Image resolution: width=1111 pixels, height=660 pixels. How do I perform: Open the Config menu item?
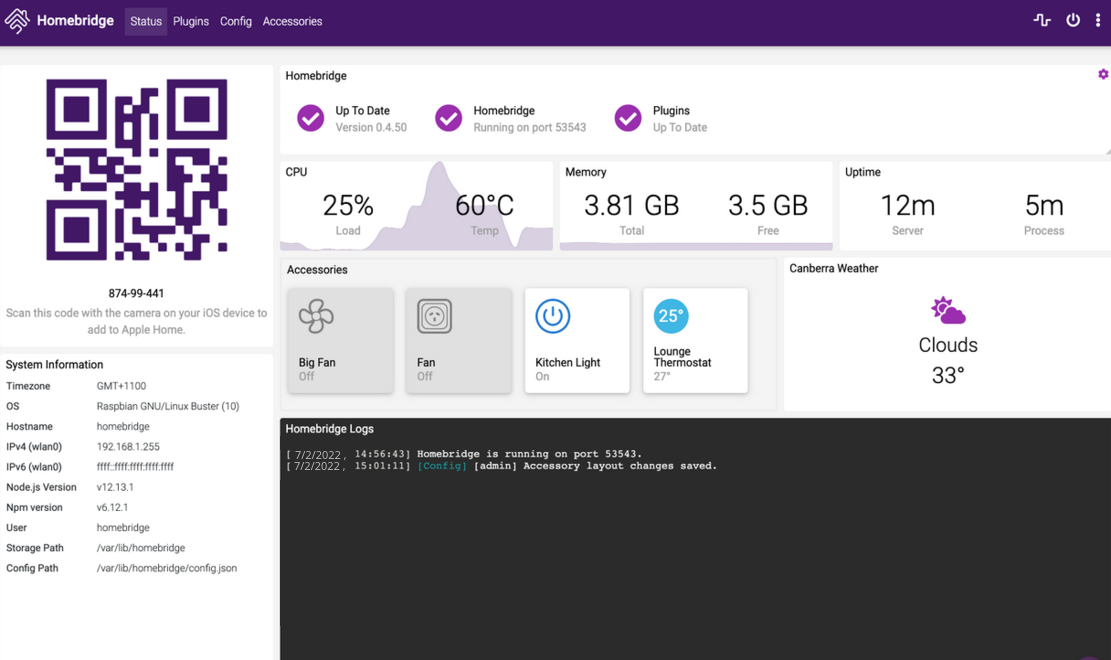(236, 21)
